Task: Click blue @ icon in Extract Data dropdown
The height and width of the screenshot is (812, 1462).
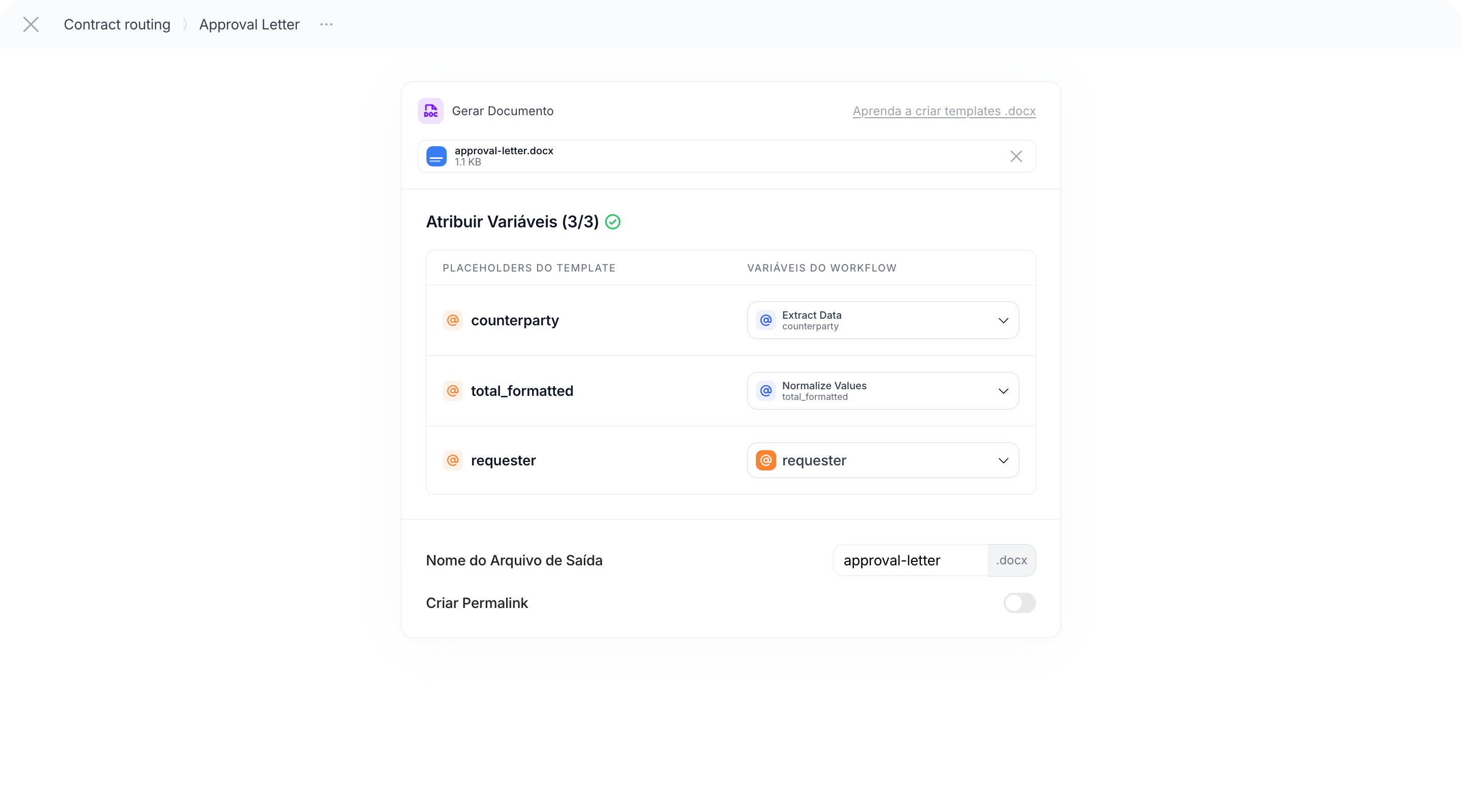Action: click(x=766, y=320)
